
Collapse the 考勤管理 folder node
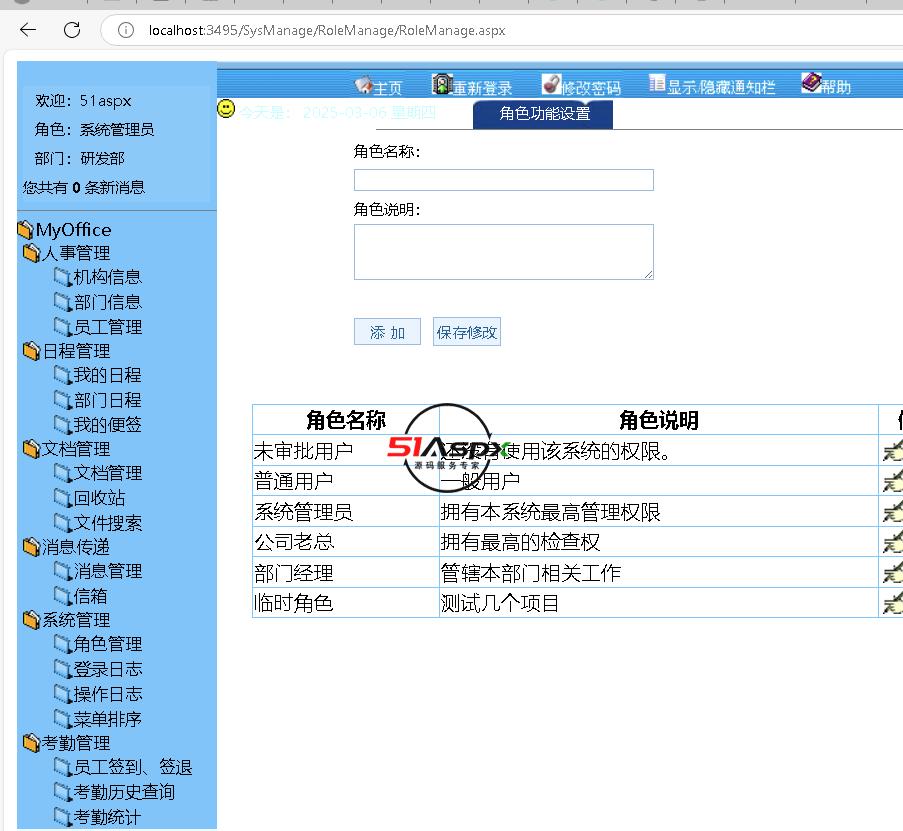click(32, 743)
